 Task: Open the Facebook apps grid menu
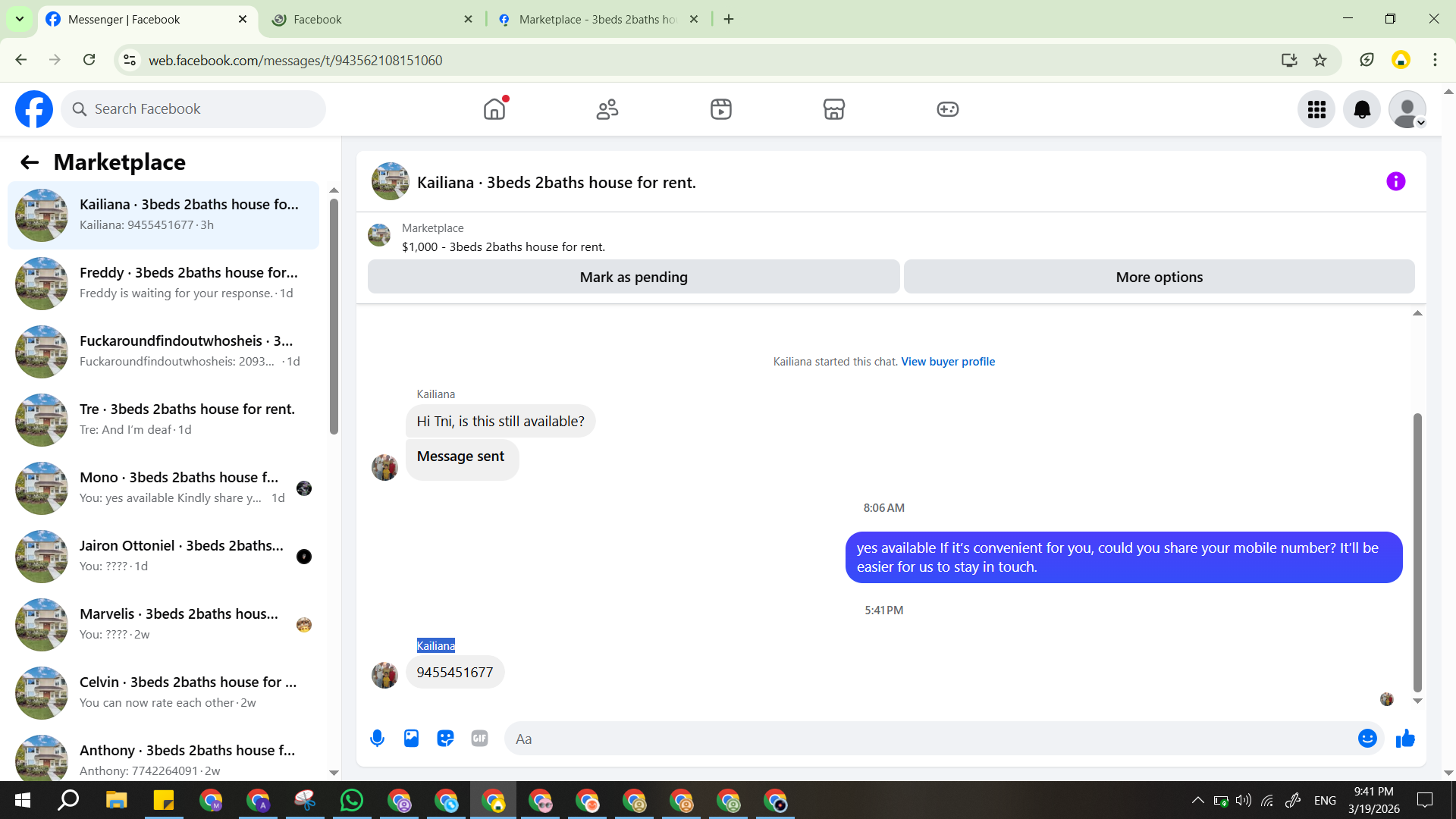(x=1316, y=109)
